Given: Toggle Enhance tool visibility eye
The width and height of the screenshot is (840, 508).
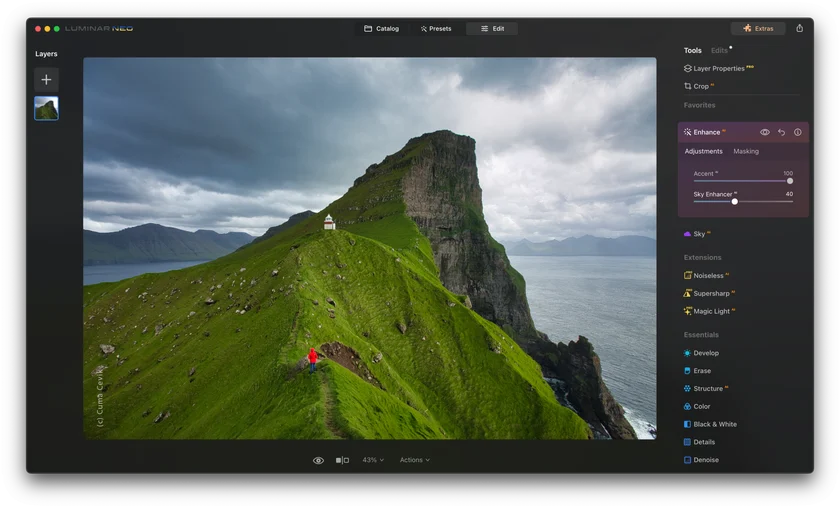Looking at the screenshot, I should click(764, 132).
